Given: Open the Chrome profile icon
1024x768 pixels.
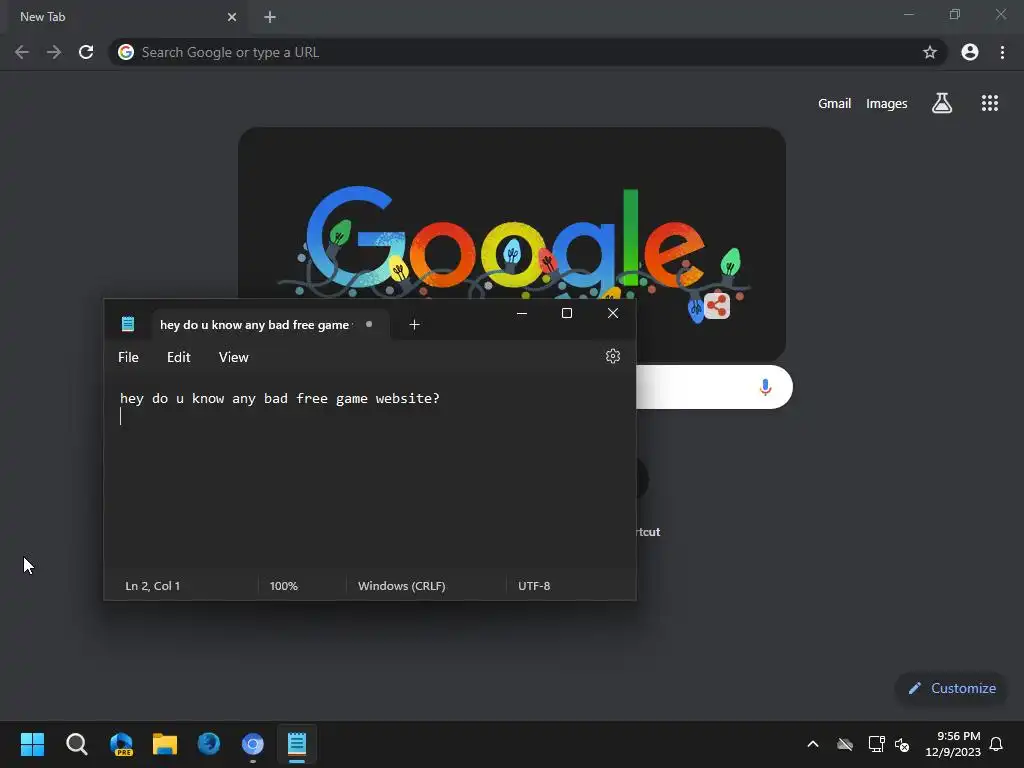Looking at the screenshot, I should tap(970, 52).
